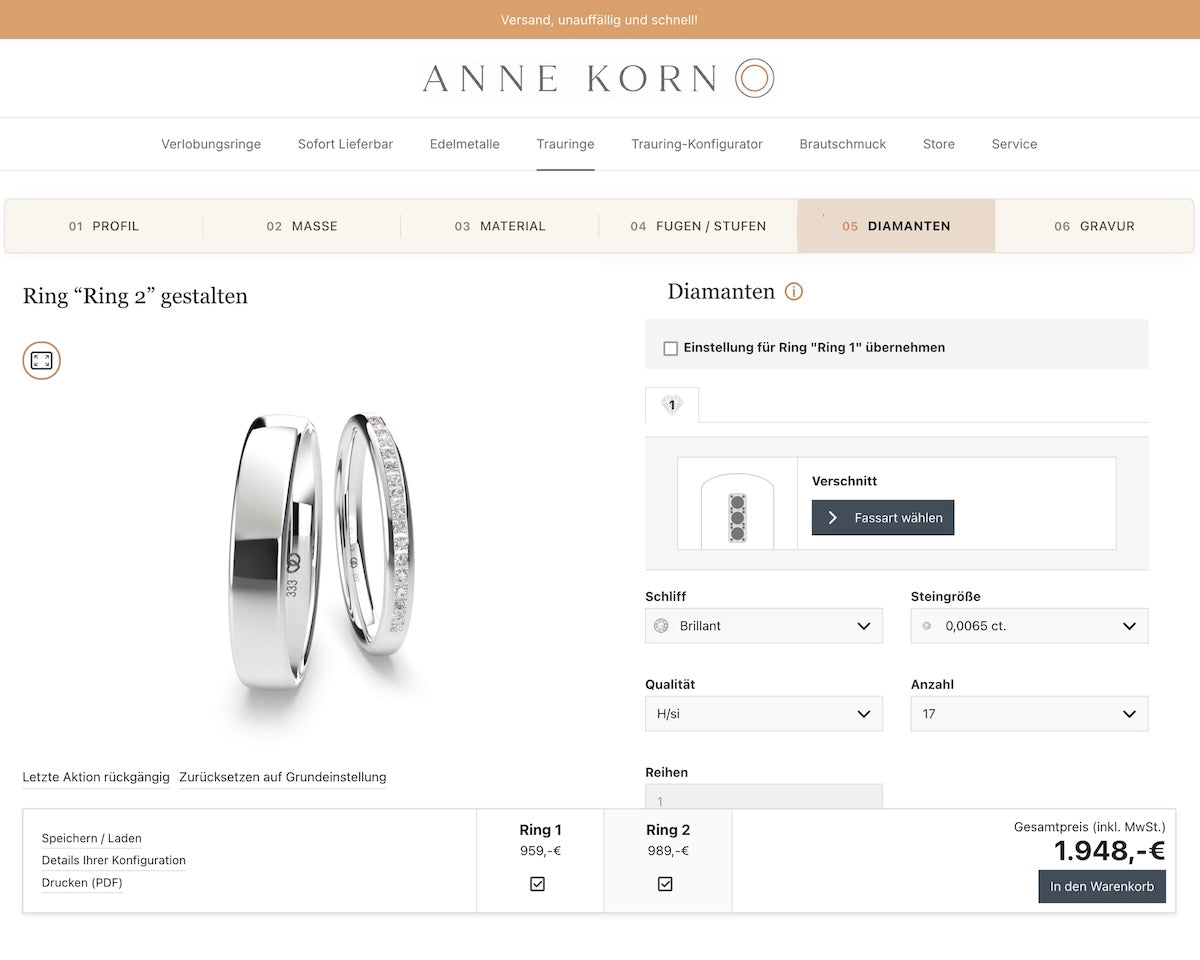
Task: Go to step 03 Material
Action: (500, 226)
